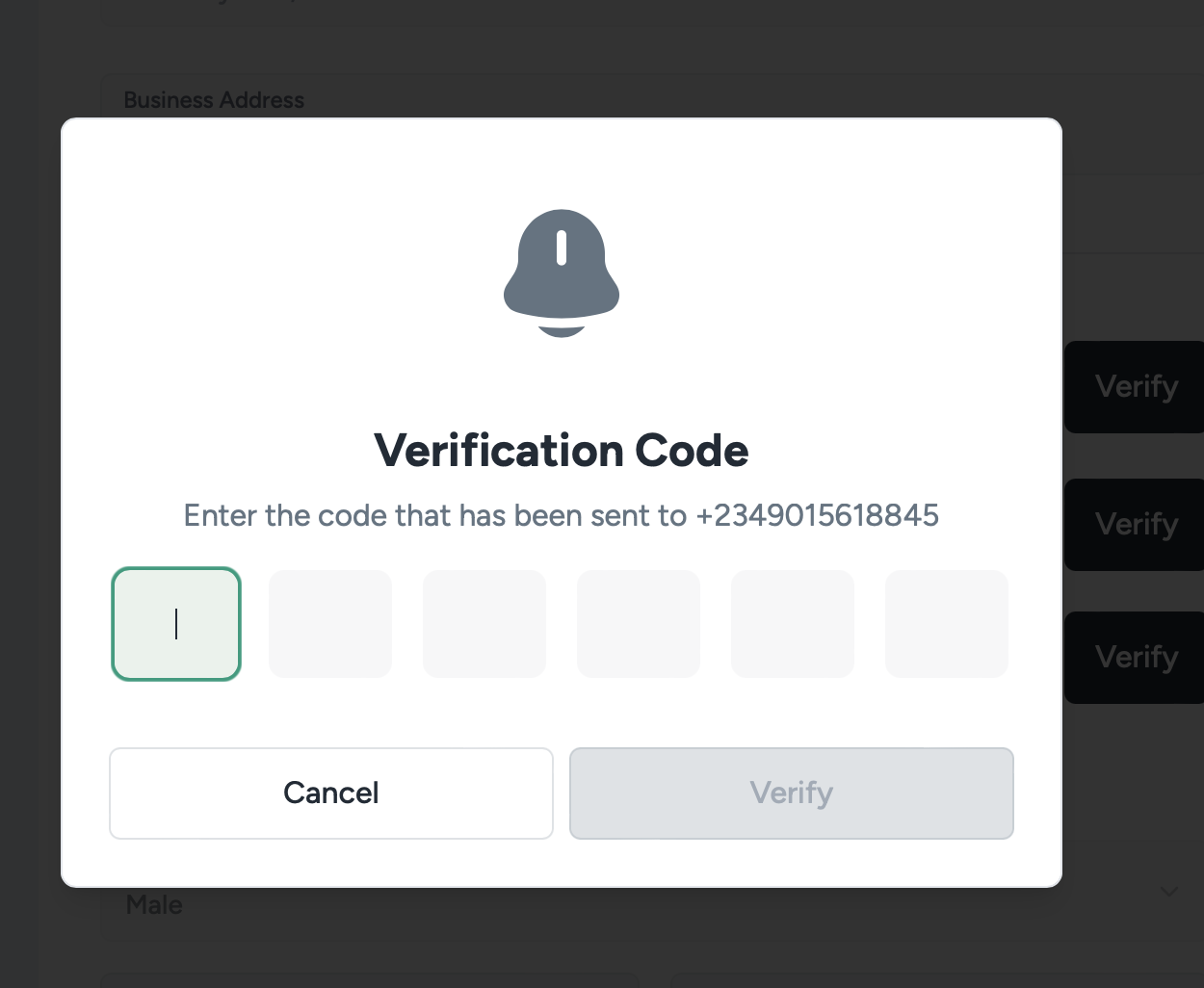
Task: Click the sixth and last code digit box
Action: (947, 624)
